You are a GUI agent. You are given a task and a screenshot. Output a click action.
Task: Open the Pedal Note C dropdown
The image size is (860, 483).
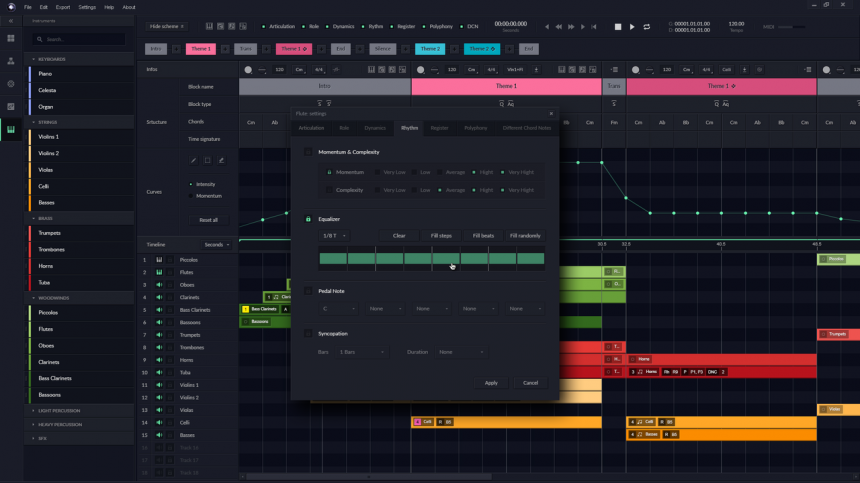tap(338, 309)
